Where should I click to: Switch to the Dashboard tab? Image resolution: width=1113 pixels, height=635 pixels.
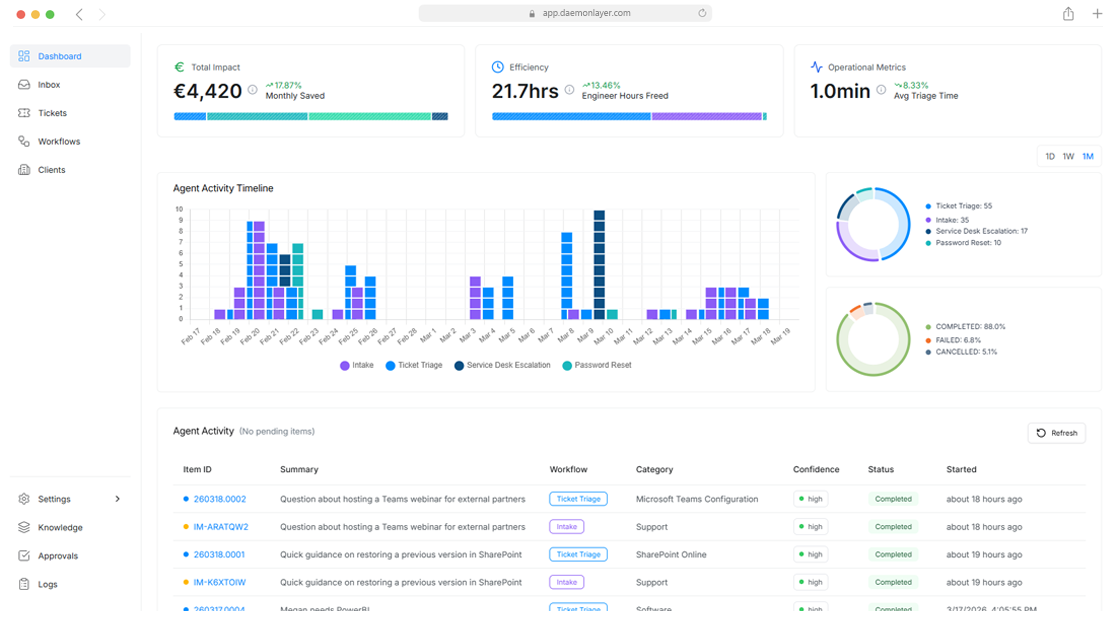point(59,56)
